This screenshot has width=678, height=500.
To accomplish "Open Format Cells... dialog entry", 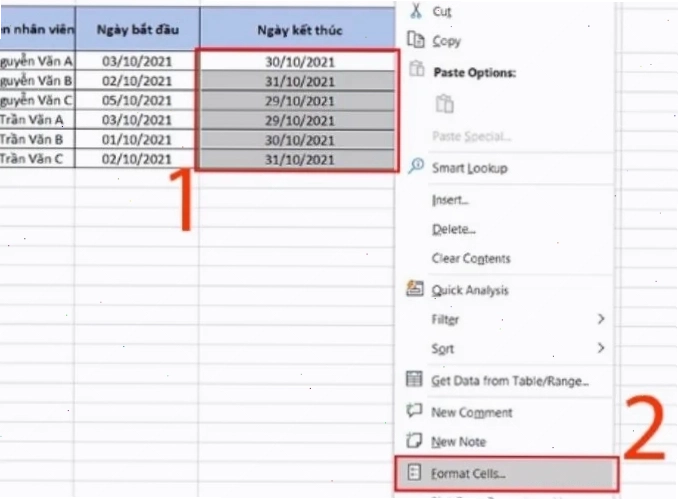I will click(x=506, y=474).
